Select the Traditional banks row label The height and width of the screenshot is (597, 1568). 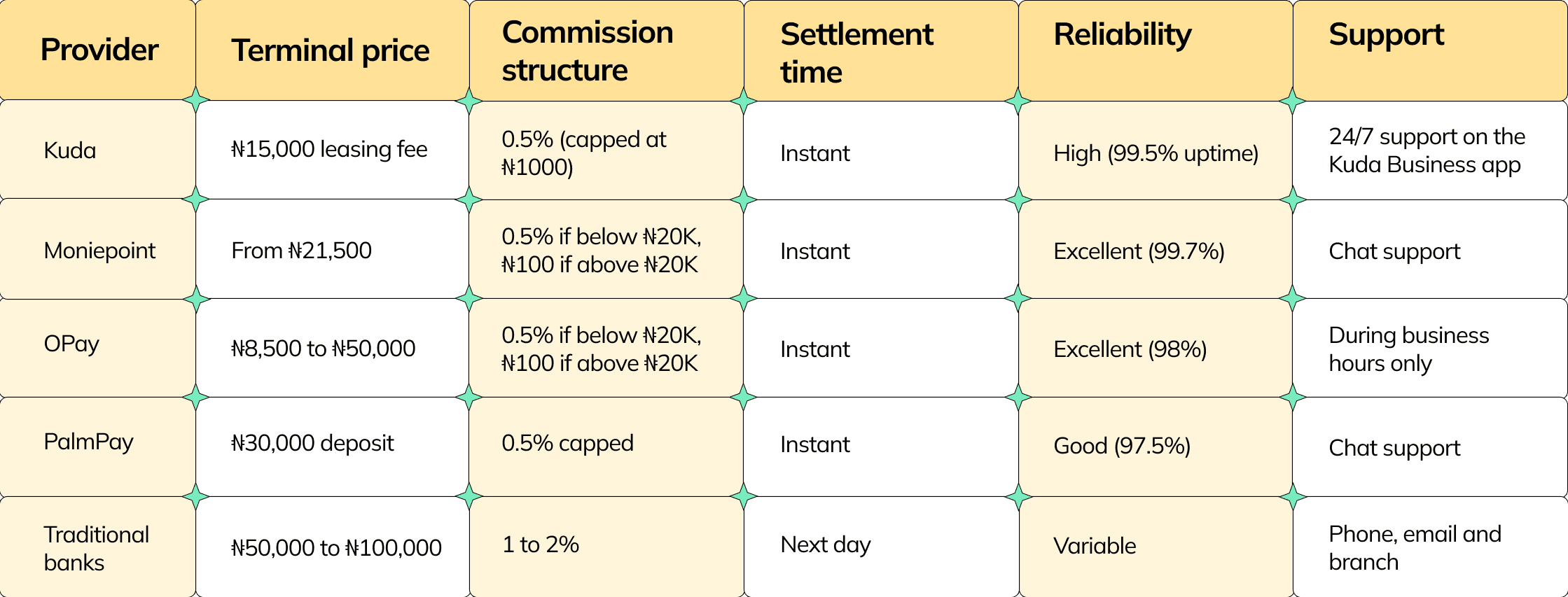(x=96, y=548)
